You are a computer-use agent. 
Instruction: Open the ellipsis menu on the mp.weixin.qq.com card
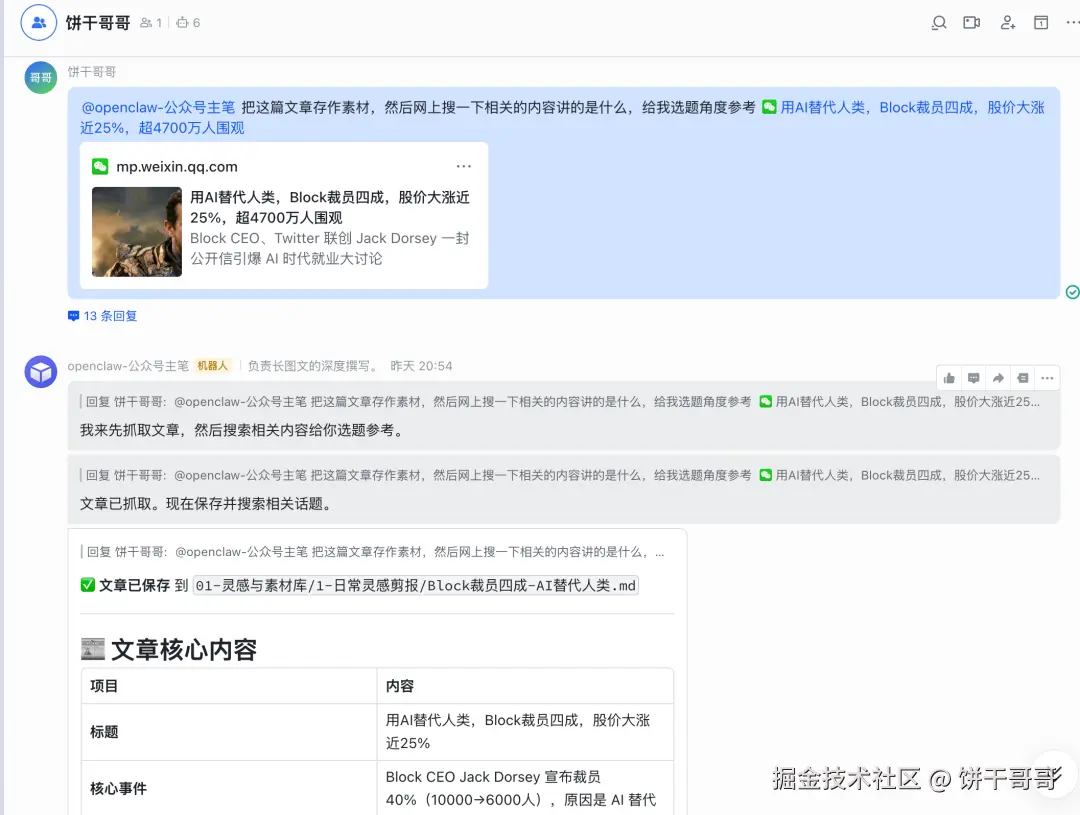coord(464,166)
